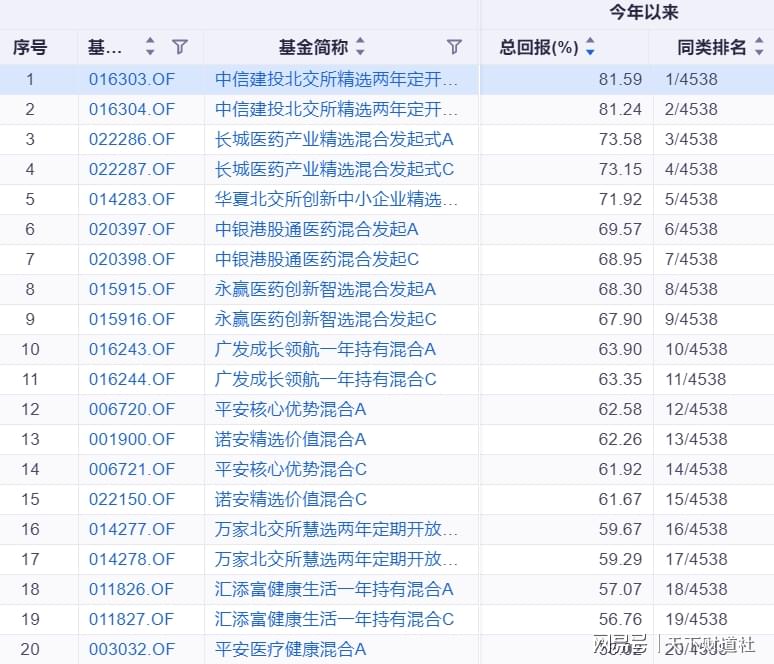Open fund code 014283.OF

point(132,199)
